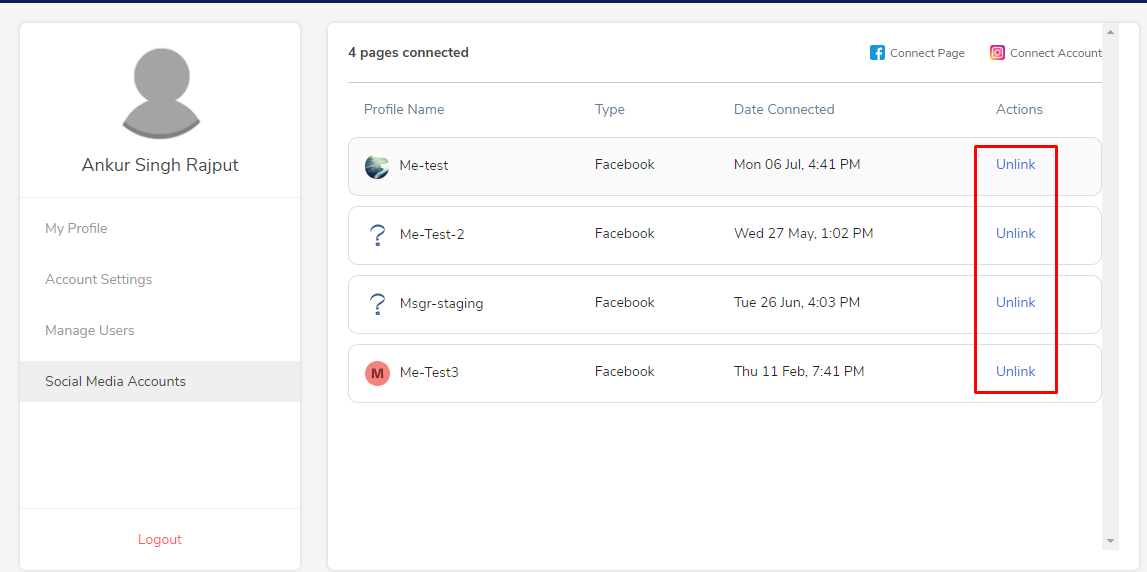Click the Connect Page link
This screenshot has width=1147, height=572.
(927, 53)
